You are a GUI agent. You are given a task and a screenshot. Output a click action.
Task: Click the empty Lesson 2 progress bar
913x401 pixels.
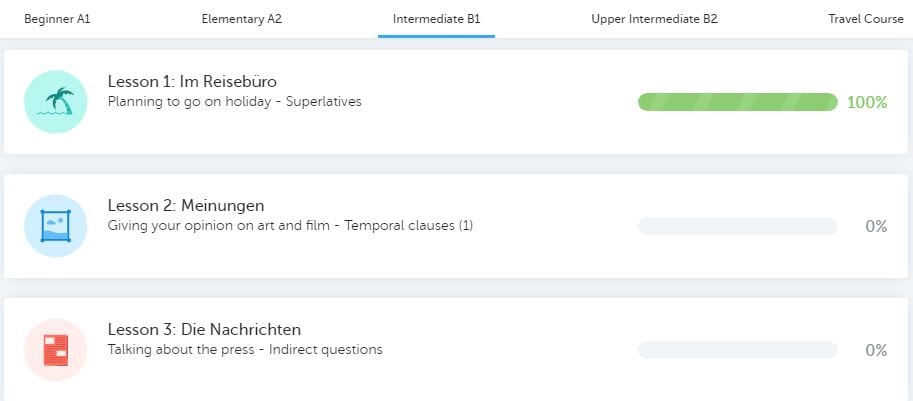737,226
